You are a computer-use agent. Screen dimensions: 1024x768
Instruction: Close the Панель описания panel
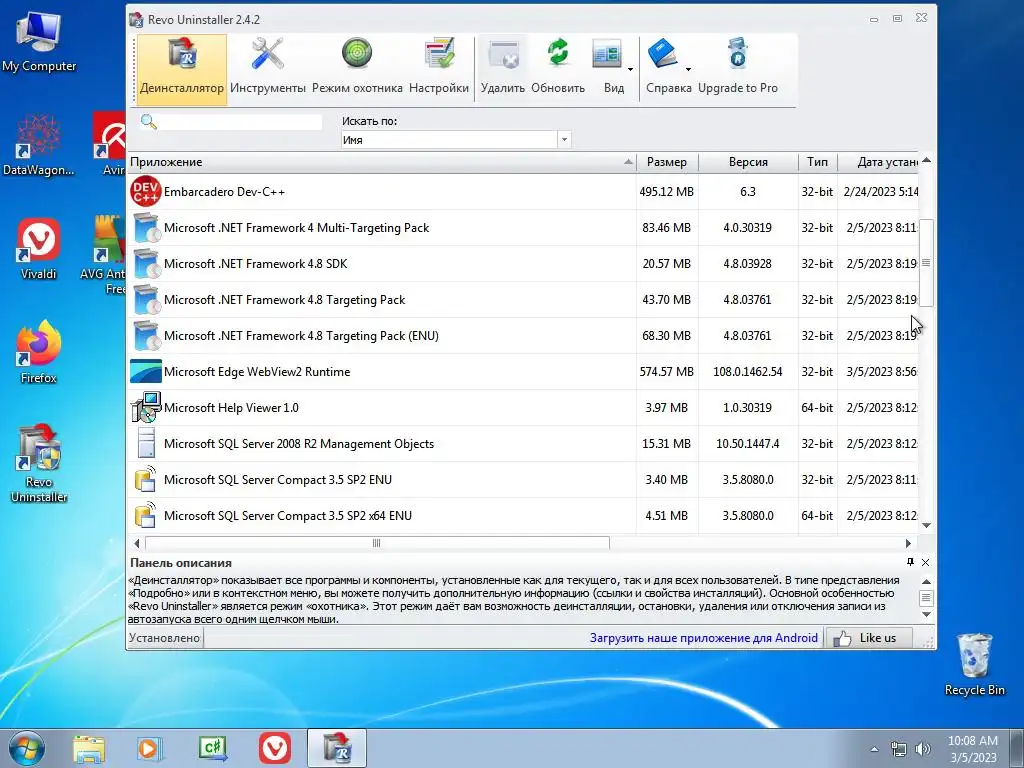click(x=925, y=562)
